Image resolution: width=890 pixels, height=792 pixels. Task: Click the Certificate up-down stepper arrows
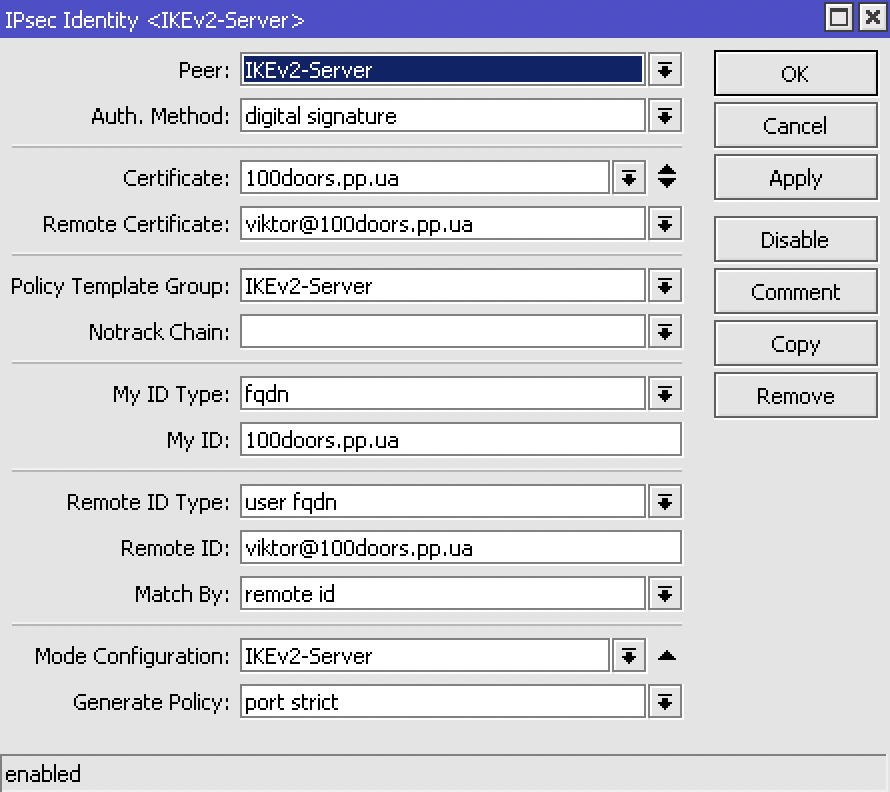664,177
